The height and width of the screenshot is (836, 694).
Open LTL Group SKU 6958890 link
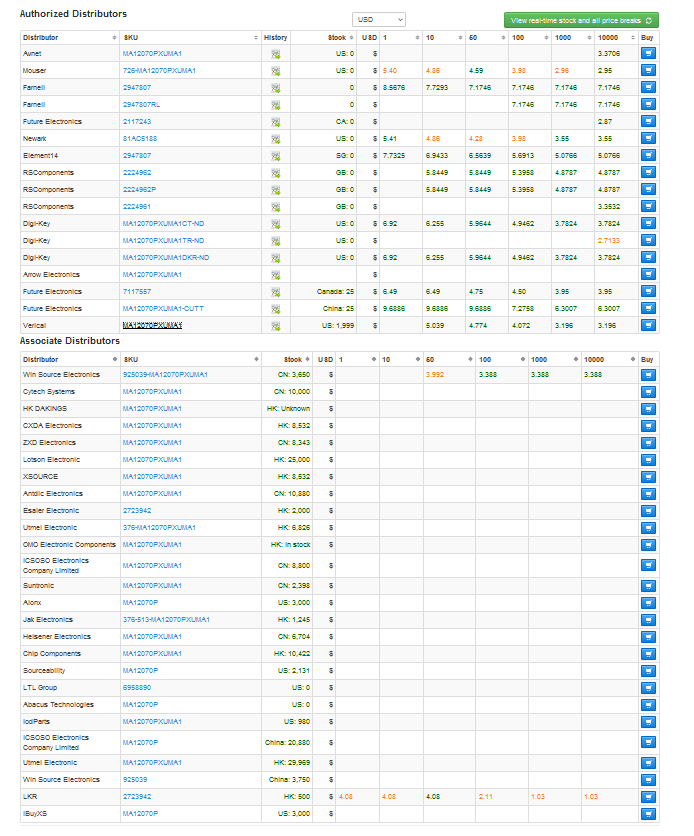(136, 688)
